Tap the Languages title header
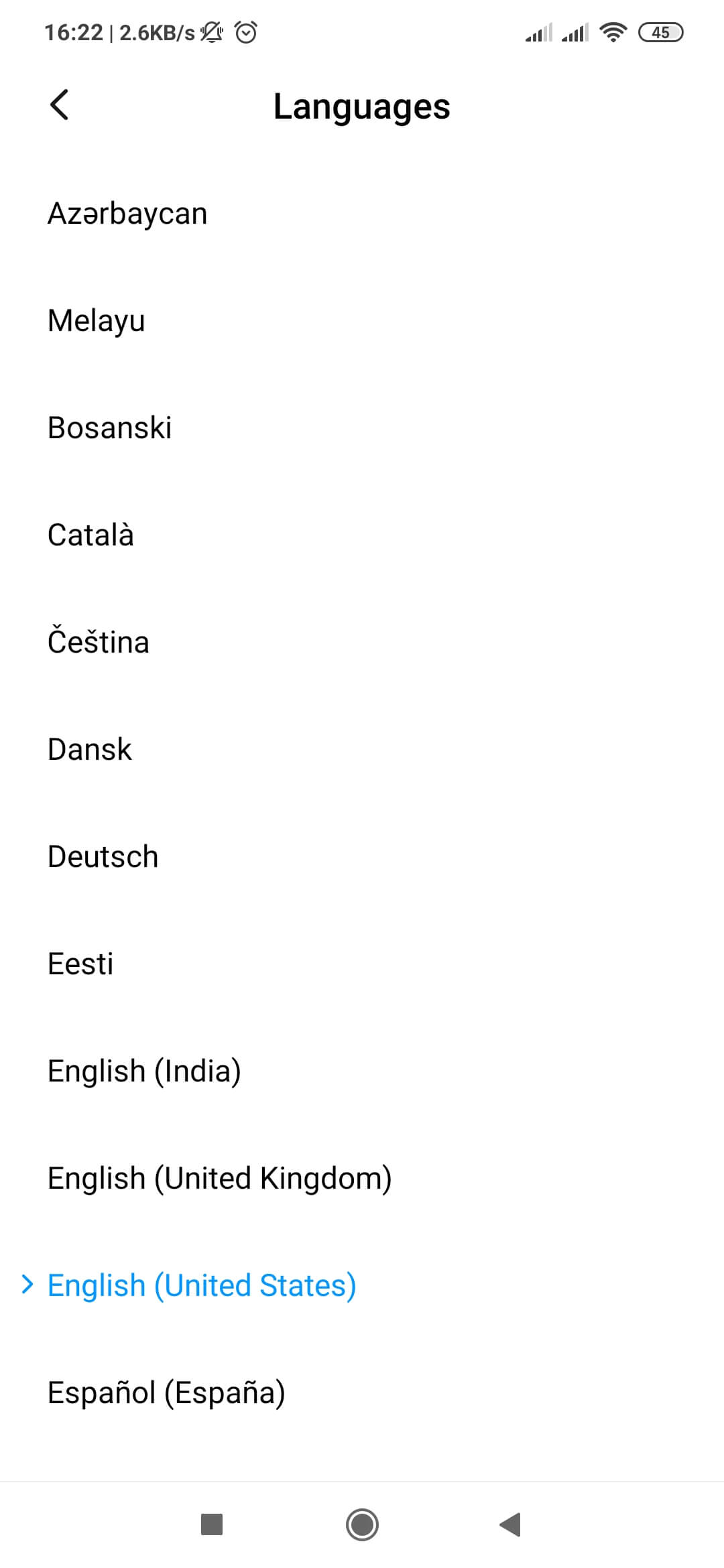Image resolution: width=724 pixels, height=1568 pixels. [362, 106]
